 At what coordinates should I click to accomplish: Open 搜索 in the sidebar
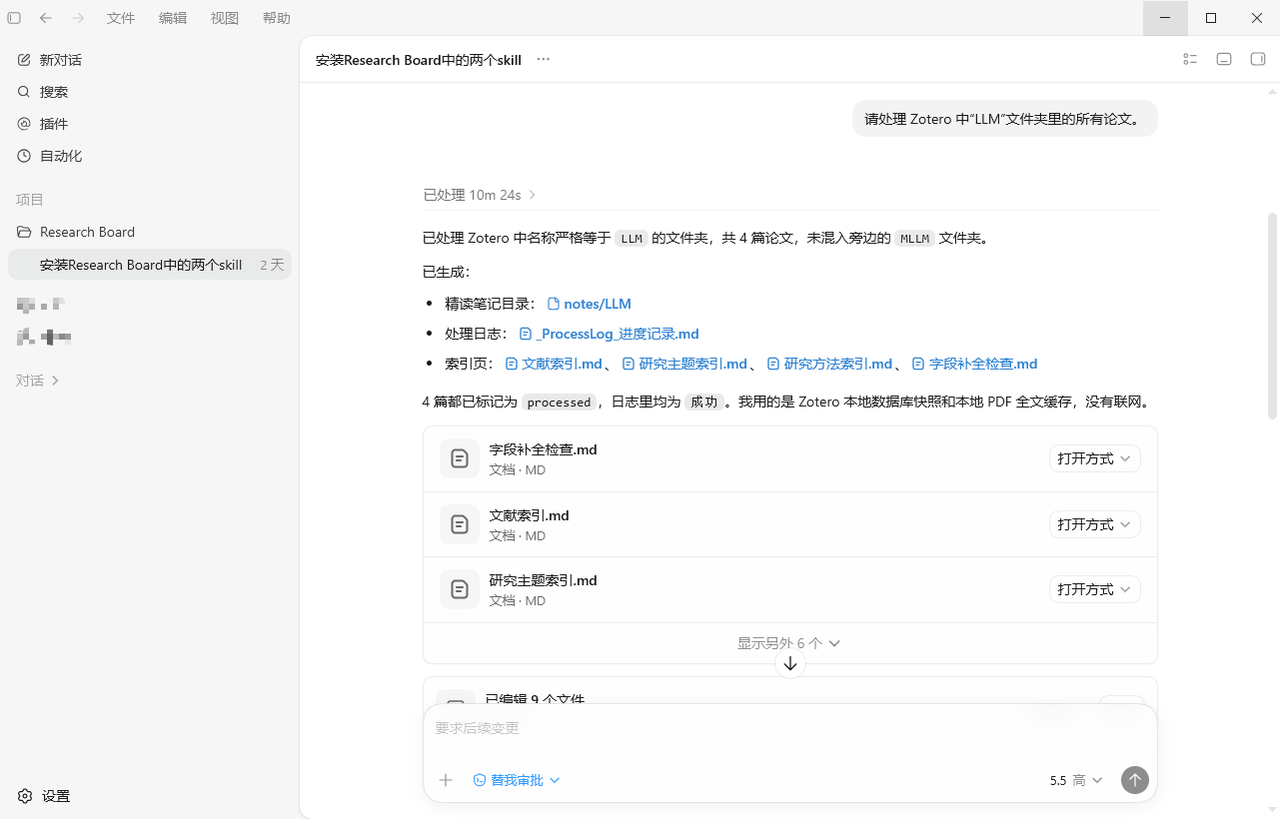pyautogui.click(x=150, y=92)
